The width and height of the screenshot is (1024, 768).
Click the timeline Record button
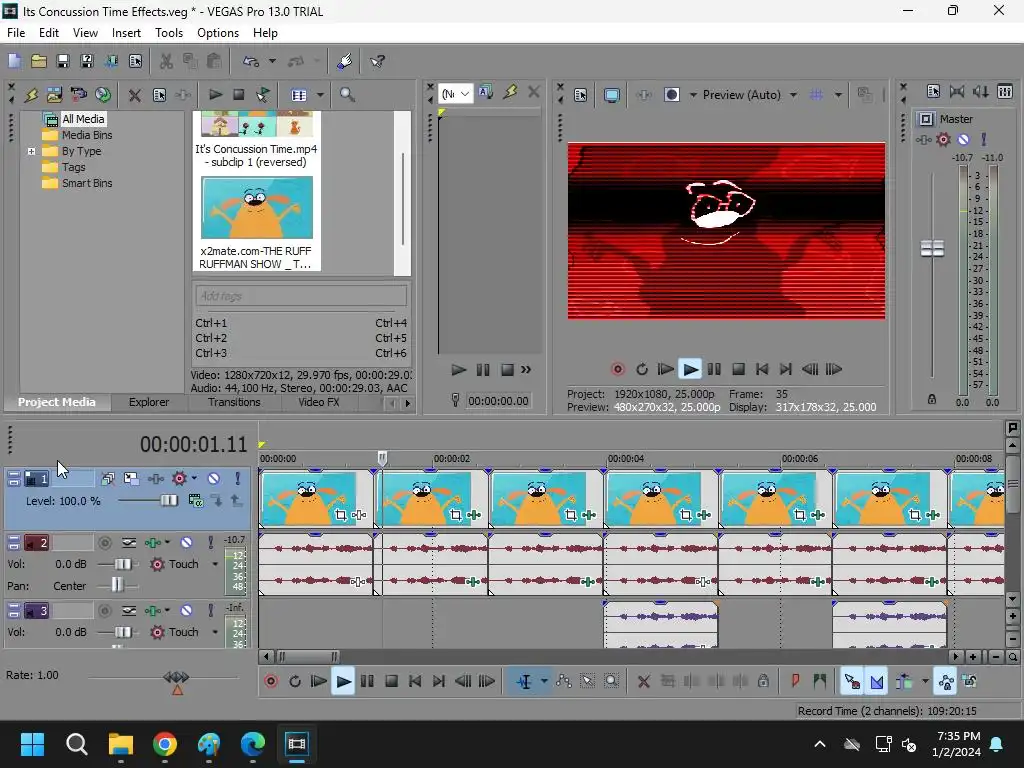[x=271, y=681]
